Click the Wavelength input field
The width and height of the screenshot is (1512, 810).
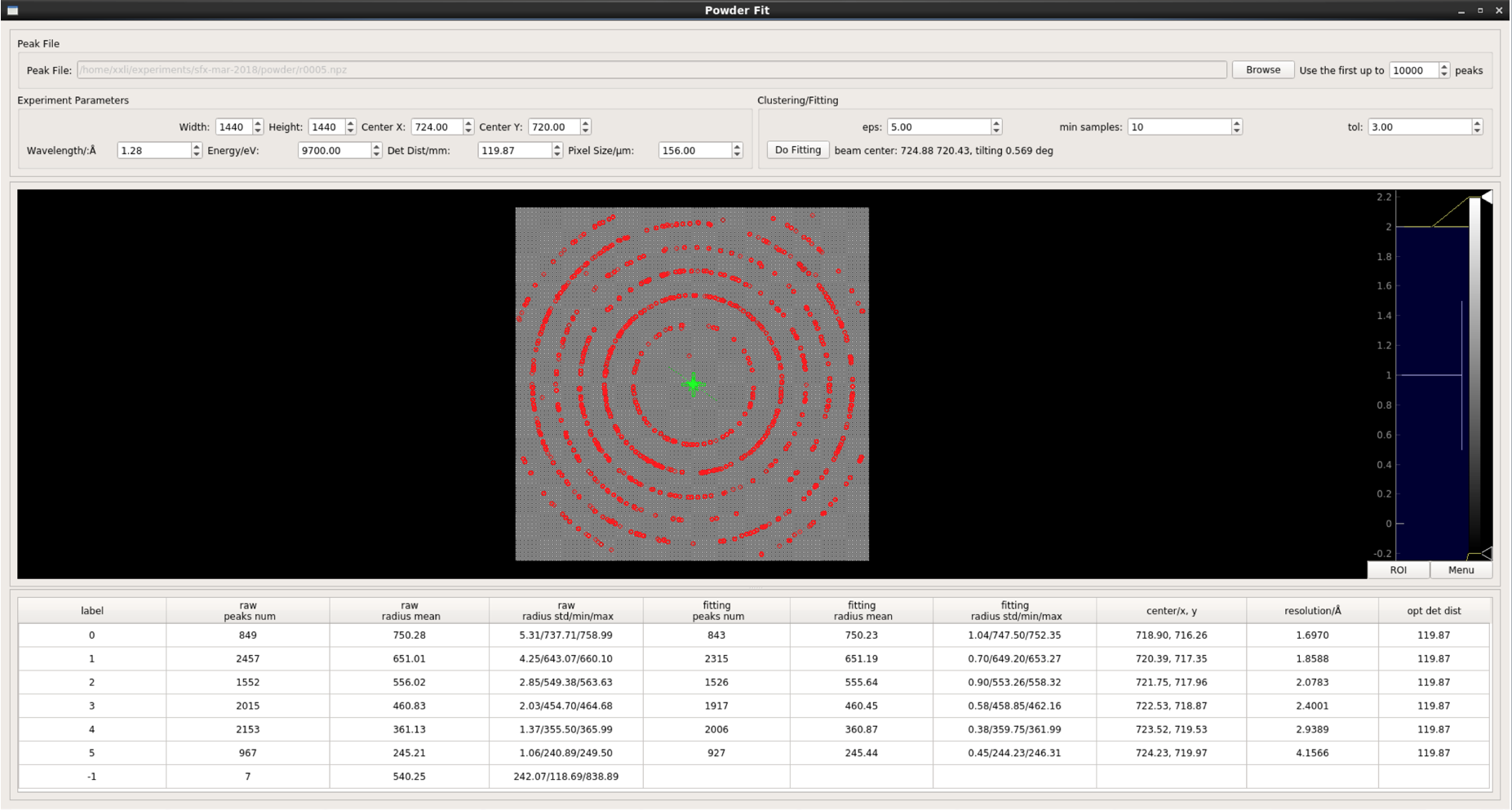pos(154,150)
